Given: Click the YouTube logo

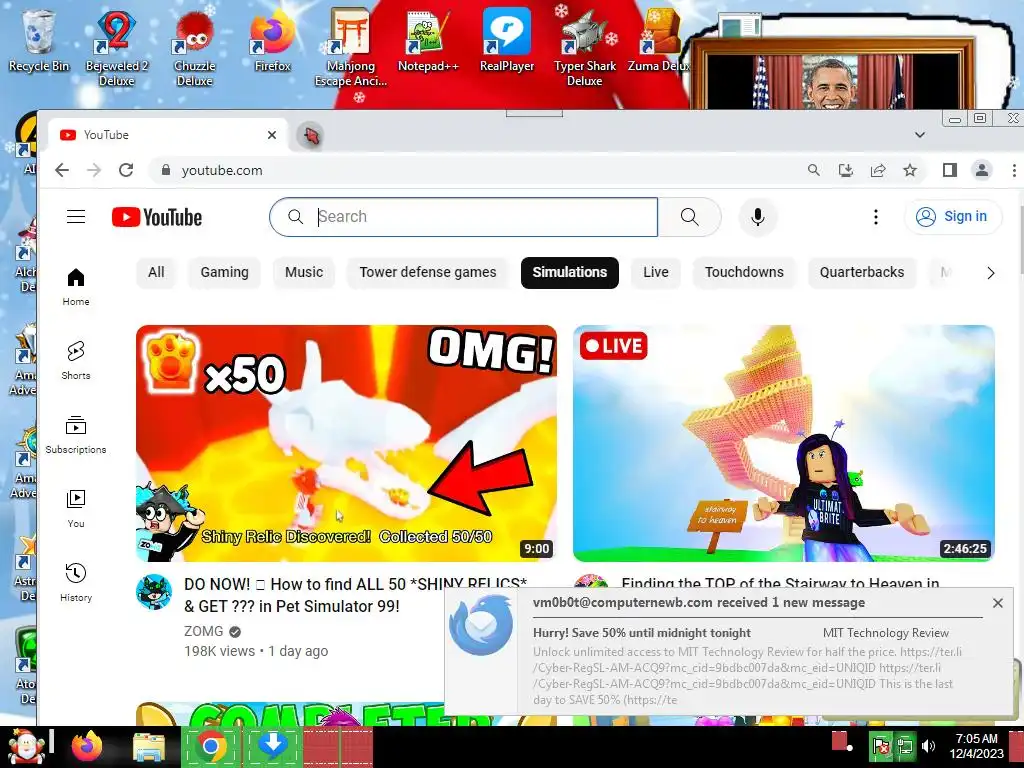Looking at the screenshot, I should pos(157,217).
